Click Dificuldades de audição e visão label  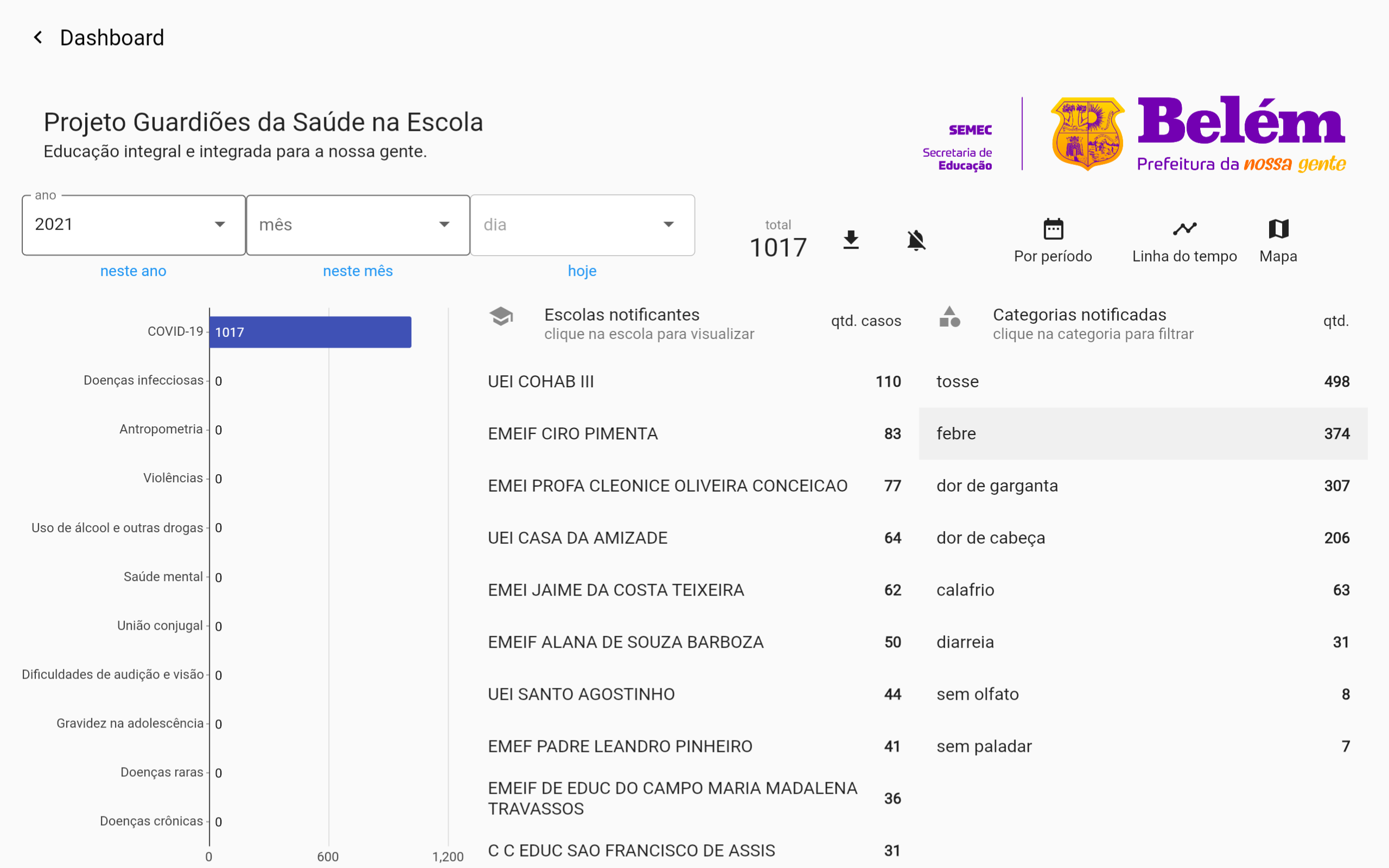[x=112, y=674]
